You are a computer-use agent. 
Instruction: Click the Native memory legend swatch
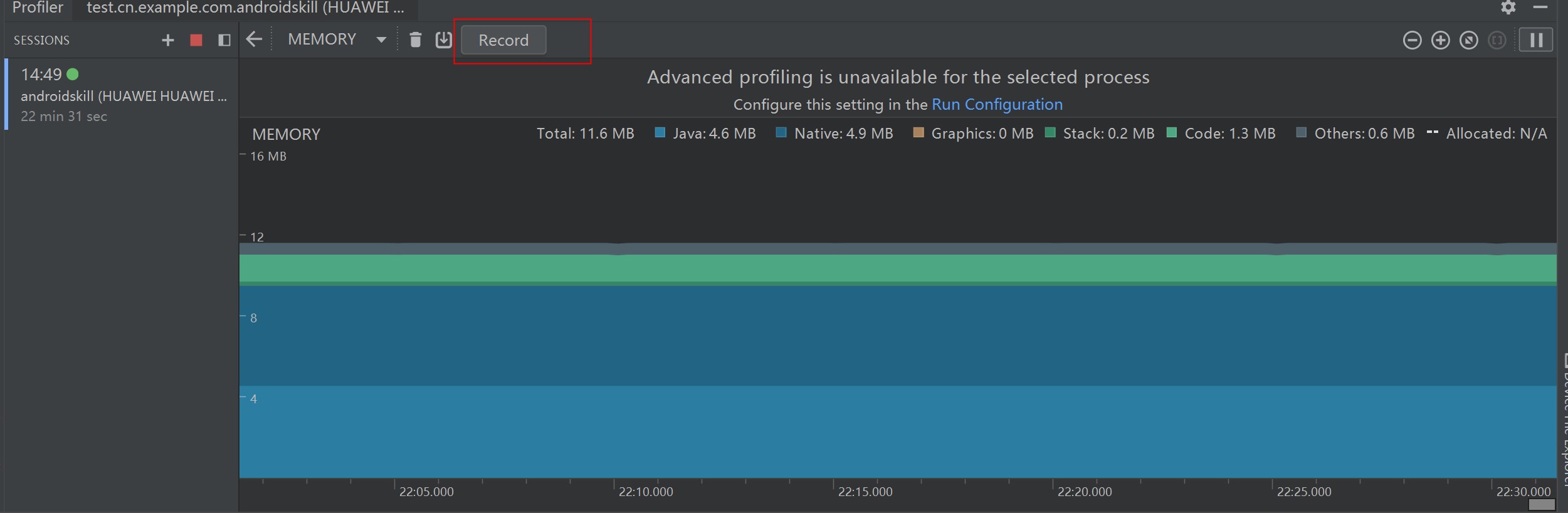click(x=781, y=132)
